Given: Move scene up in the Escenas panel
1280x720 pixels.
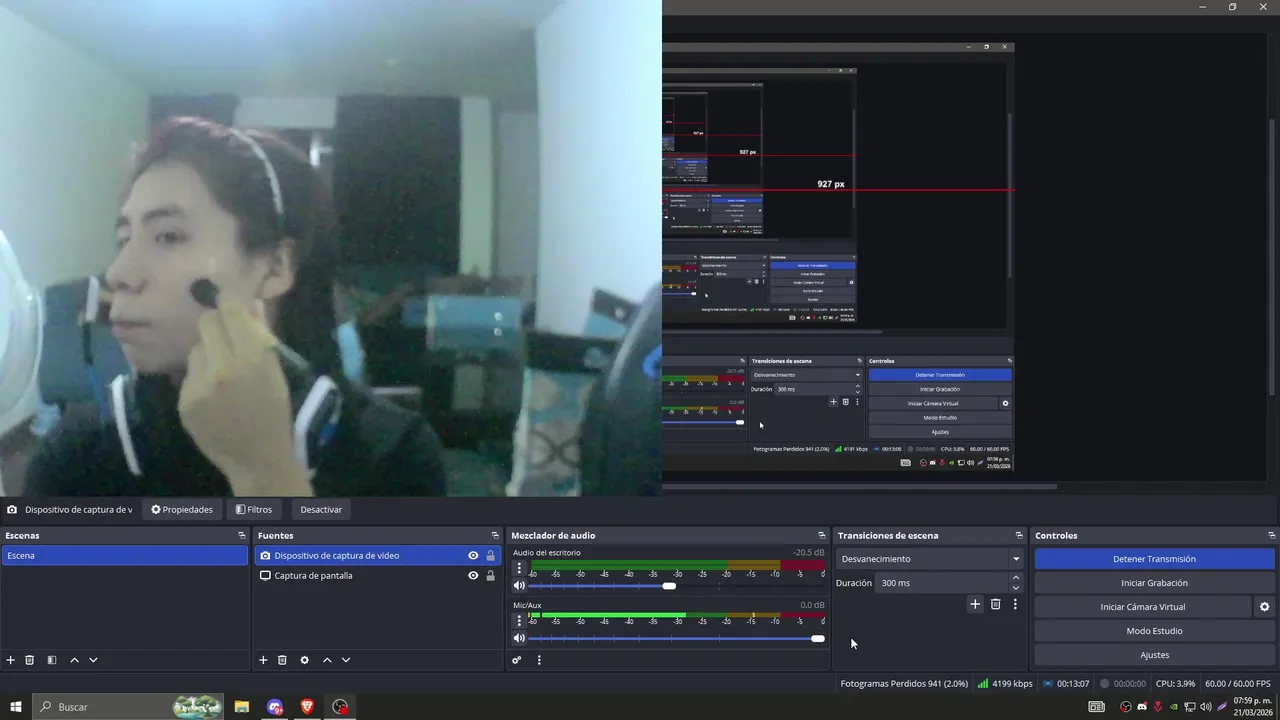Looking at the screenshot, I should click(x=74, y=660).
